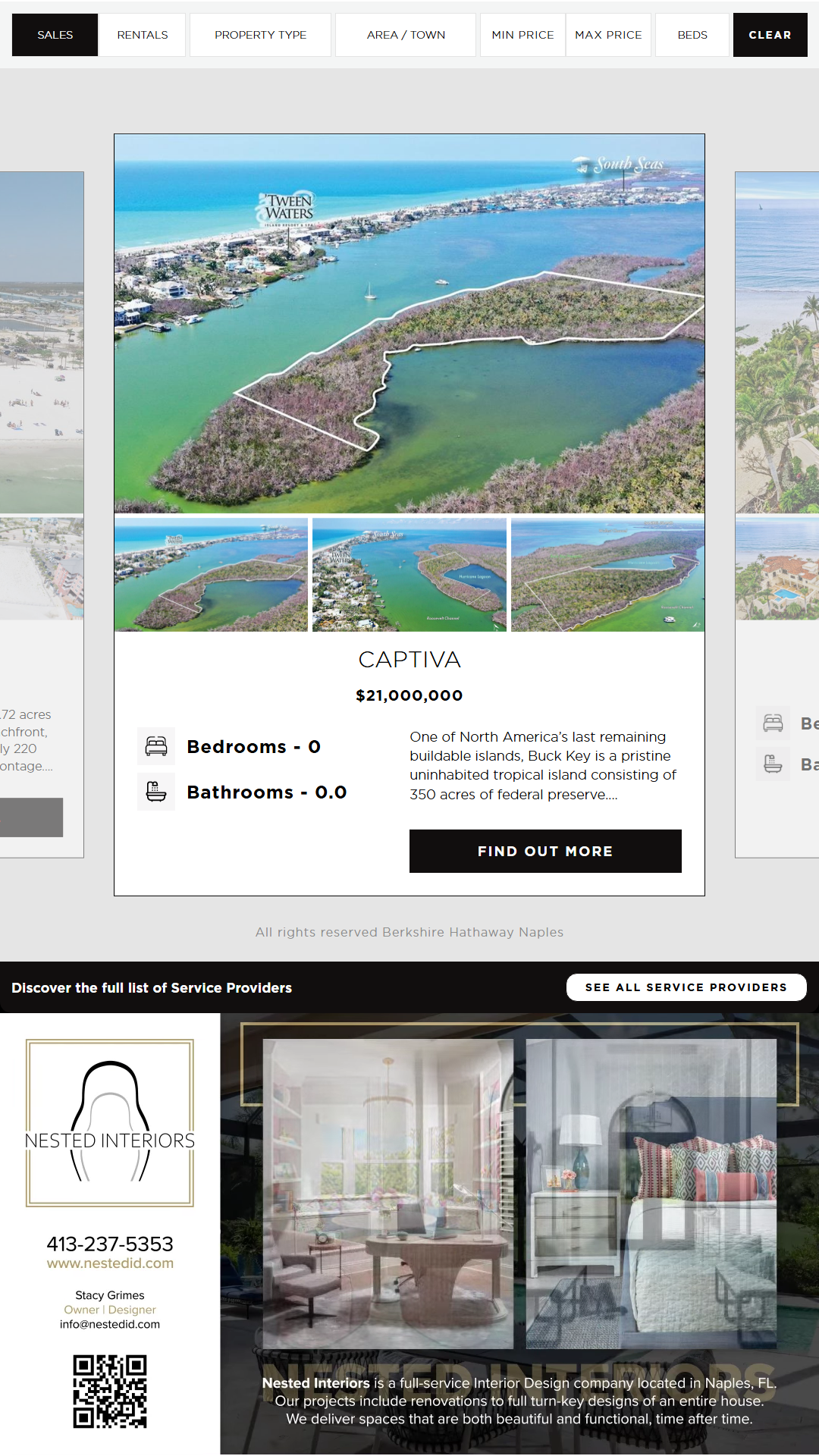Switch to the Rentals tab
This screenshot has width=819, height=1456.
click(143, 35)
